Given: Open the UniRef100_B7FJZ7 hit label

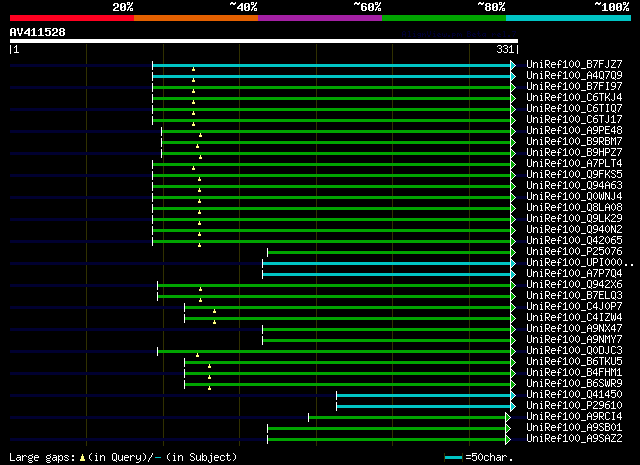Looking at the screenshot, I should tap(574, 64).
